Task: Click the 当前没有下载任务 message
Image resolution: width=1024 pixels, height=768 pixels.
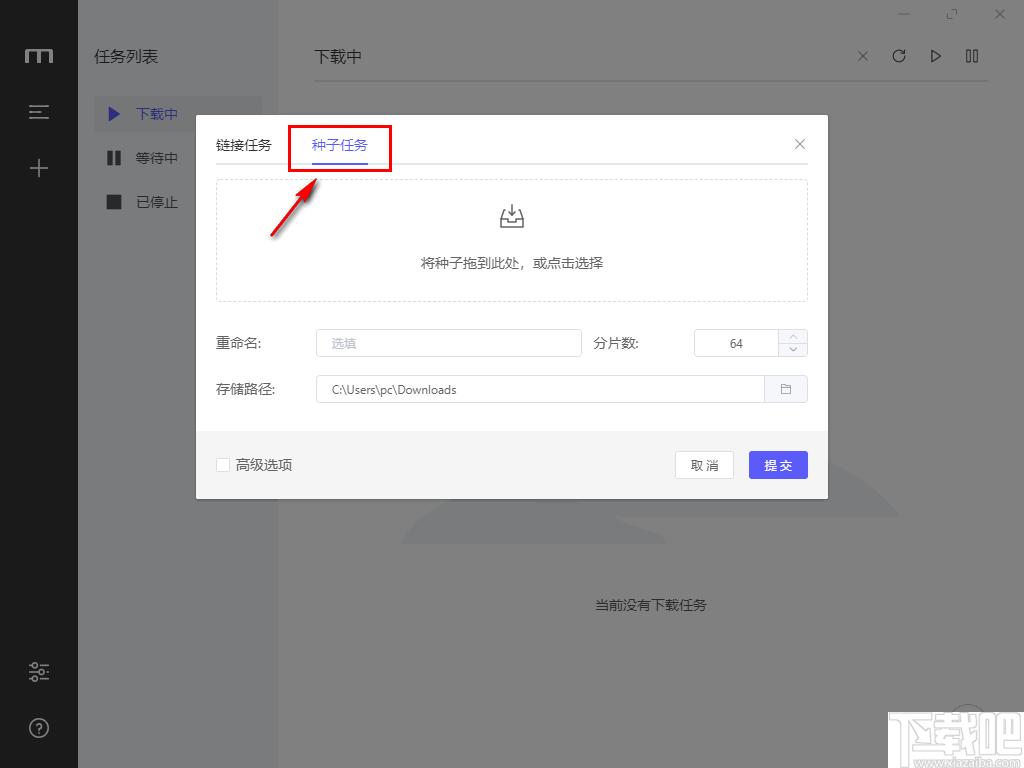Action: pos(650,605)
